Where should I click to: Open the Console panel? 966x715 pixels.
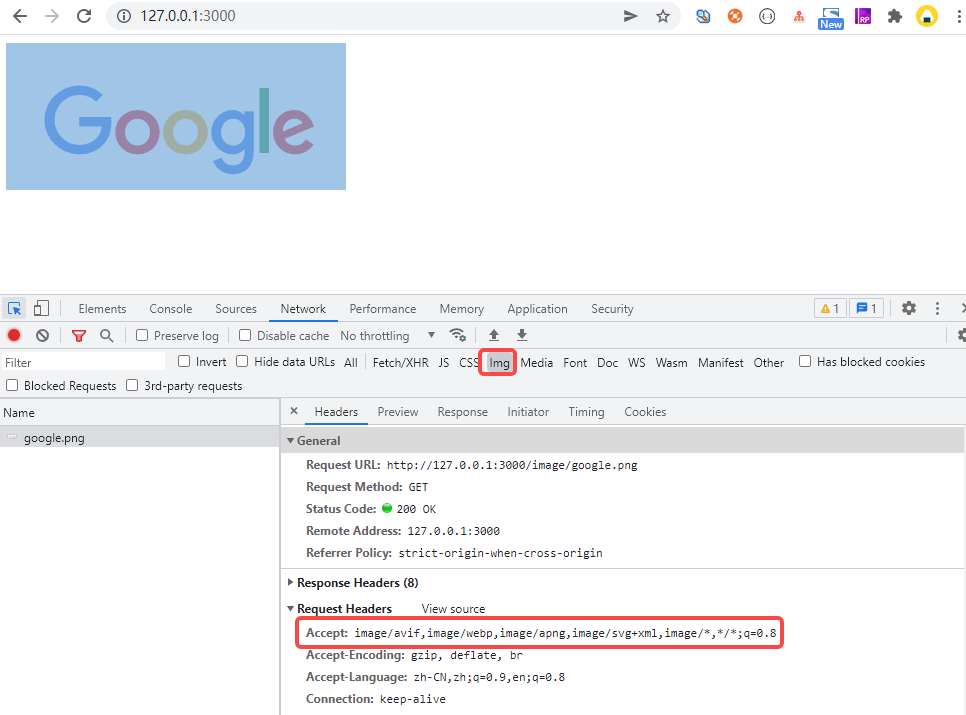pos(171,309)
